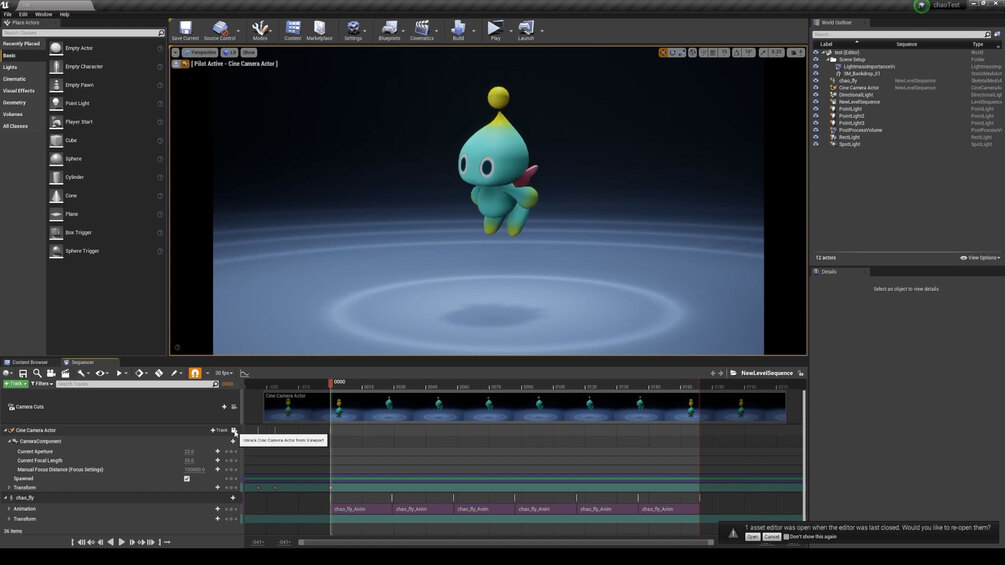Click the Perspective viewport button
The image size is (1005, 565).
coord(200,53)
